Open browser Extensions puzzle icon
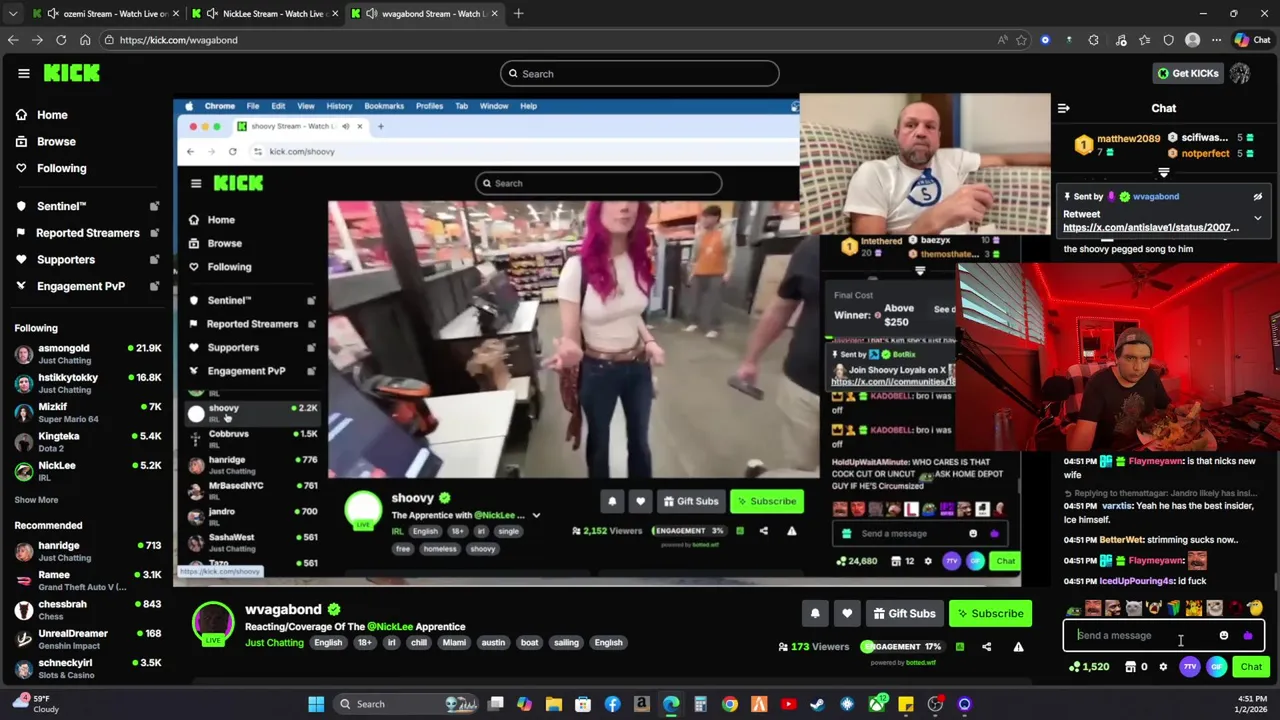Screen dimensions: 1280x720 1093,40
